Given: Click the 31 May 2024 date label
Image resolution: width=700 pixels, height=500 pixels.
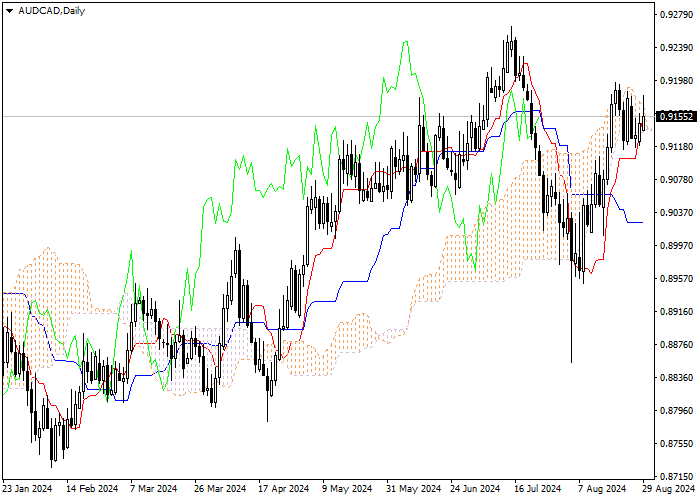Looking at the screenshot, I should [414, 489].
